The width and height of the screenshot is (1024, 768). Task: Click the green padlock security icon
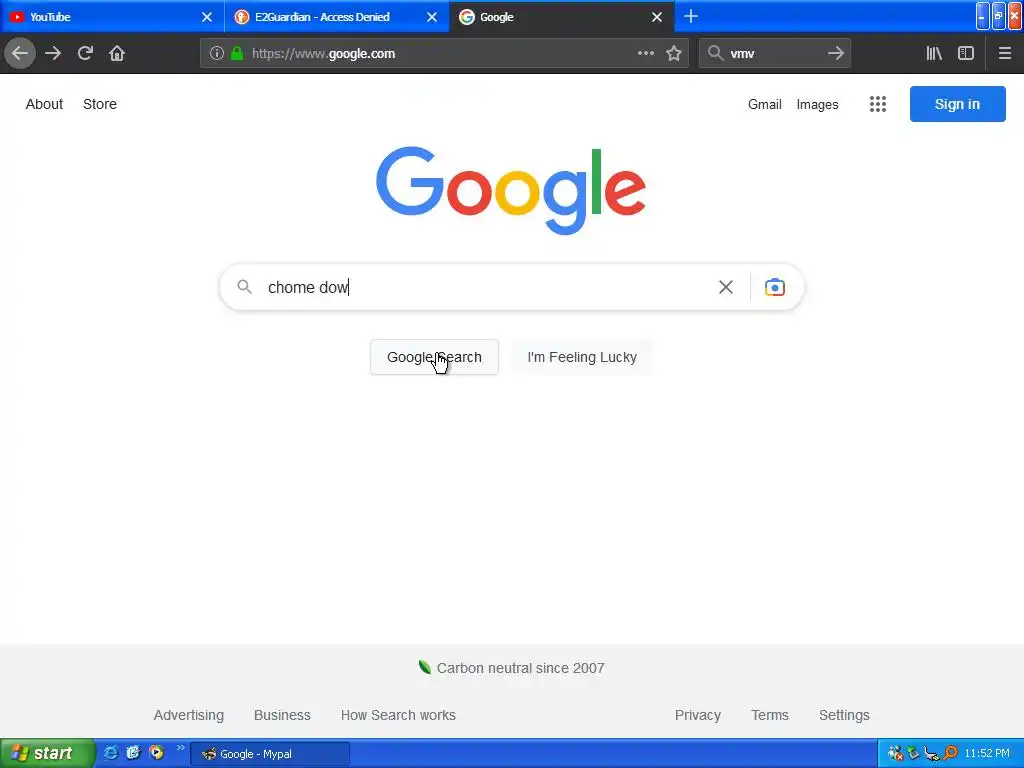237,53
